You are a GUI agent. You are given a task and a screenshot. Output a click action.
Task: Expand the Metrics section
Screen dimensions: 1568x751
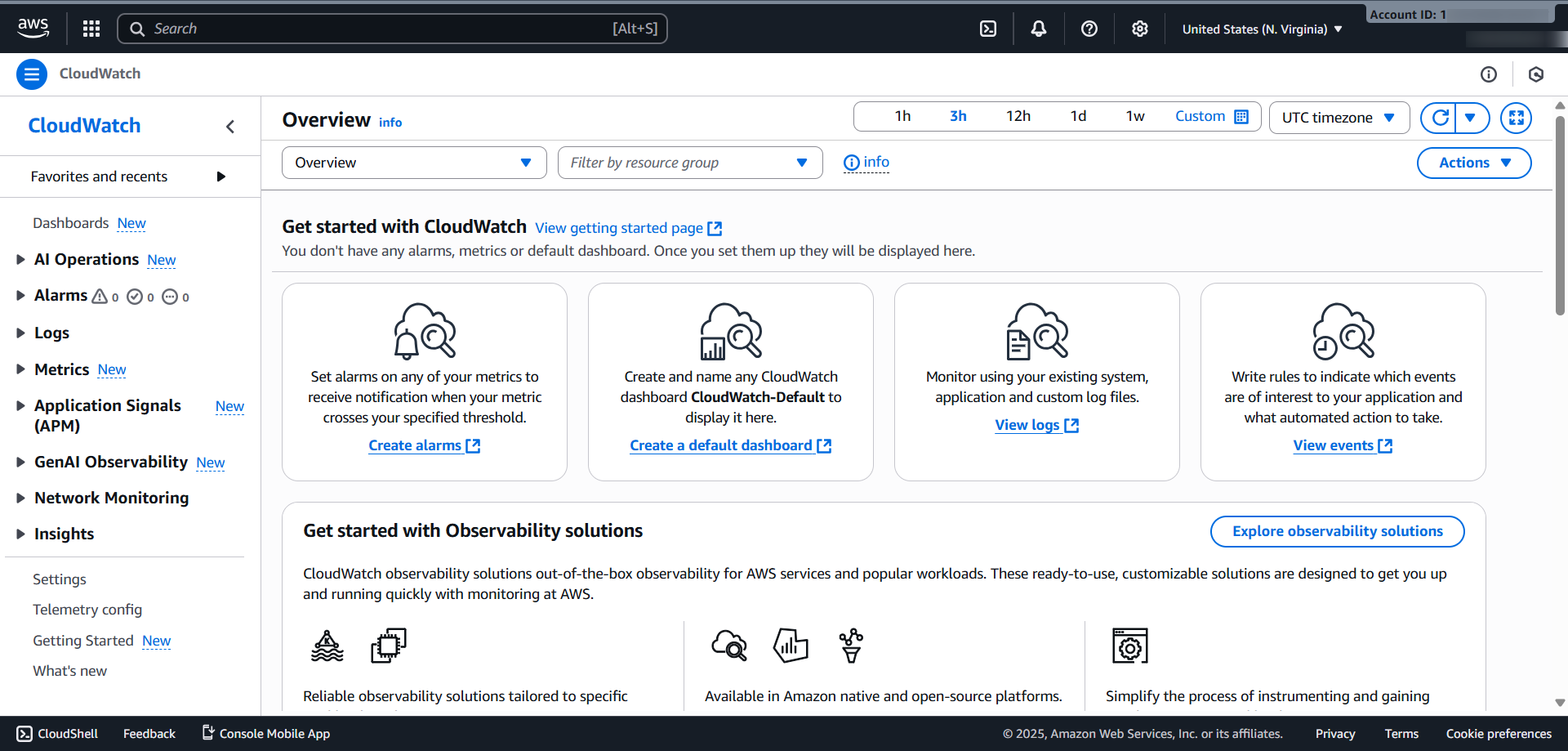click(20, 369)
